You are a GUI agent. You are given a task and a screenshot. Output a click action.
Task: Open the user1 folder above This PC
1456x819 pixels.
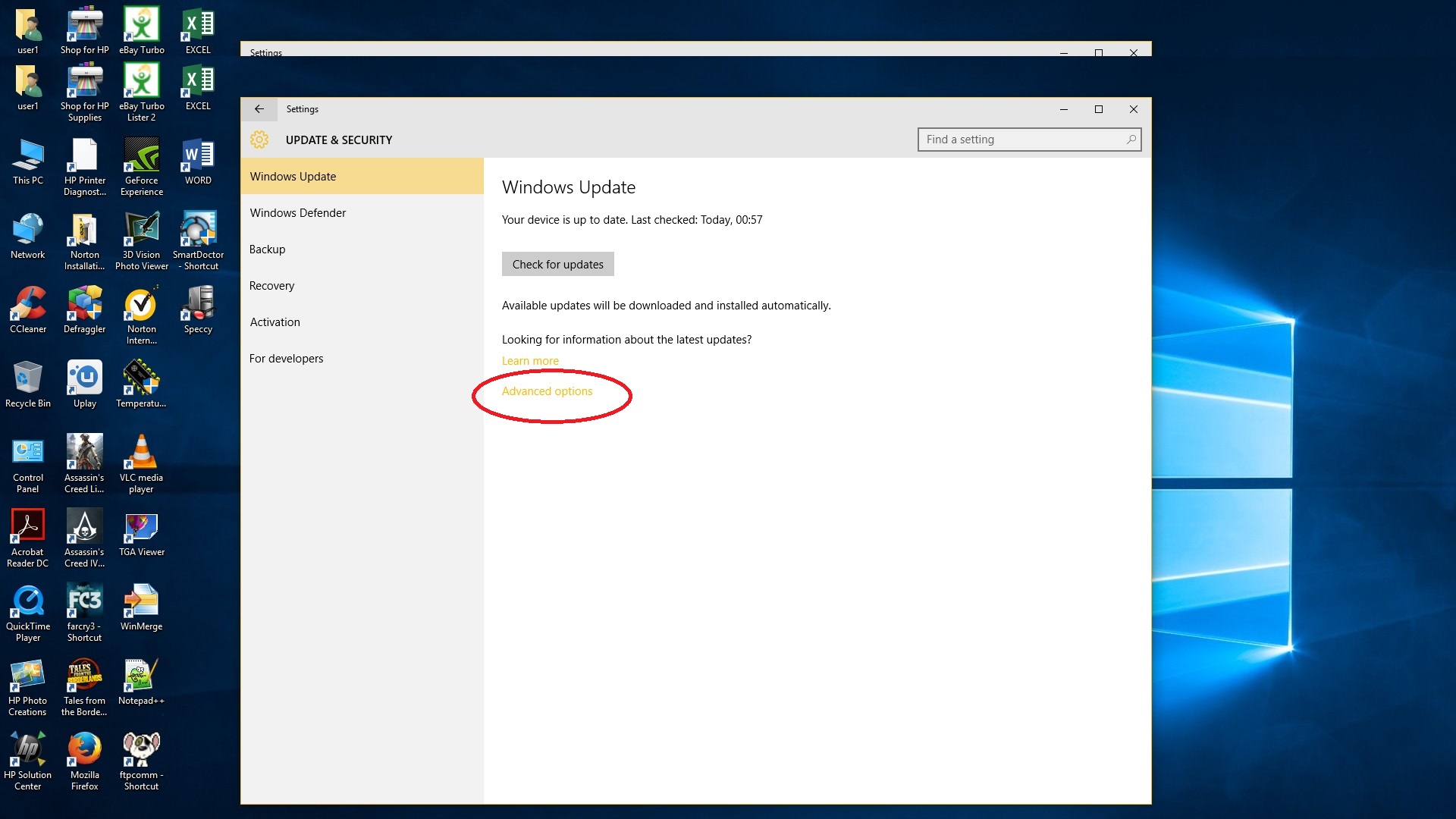point(28,86)
